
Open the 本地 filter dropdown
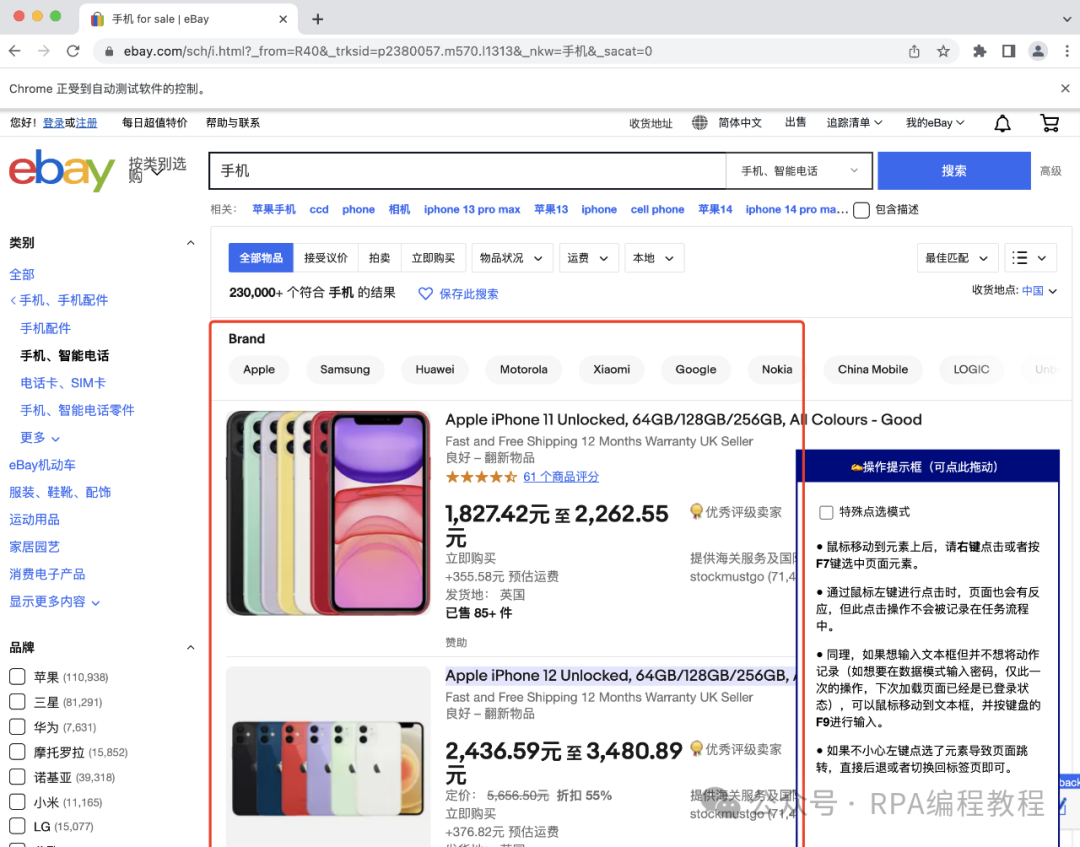[x=654, y=258]
